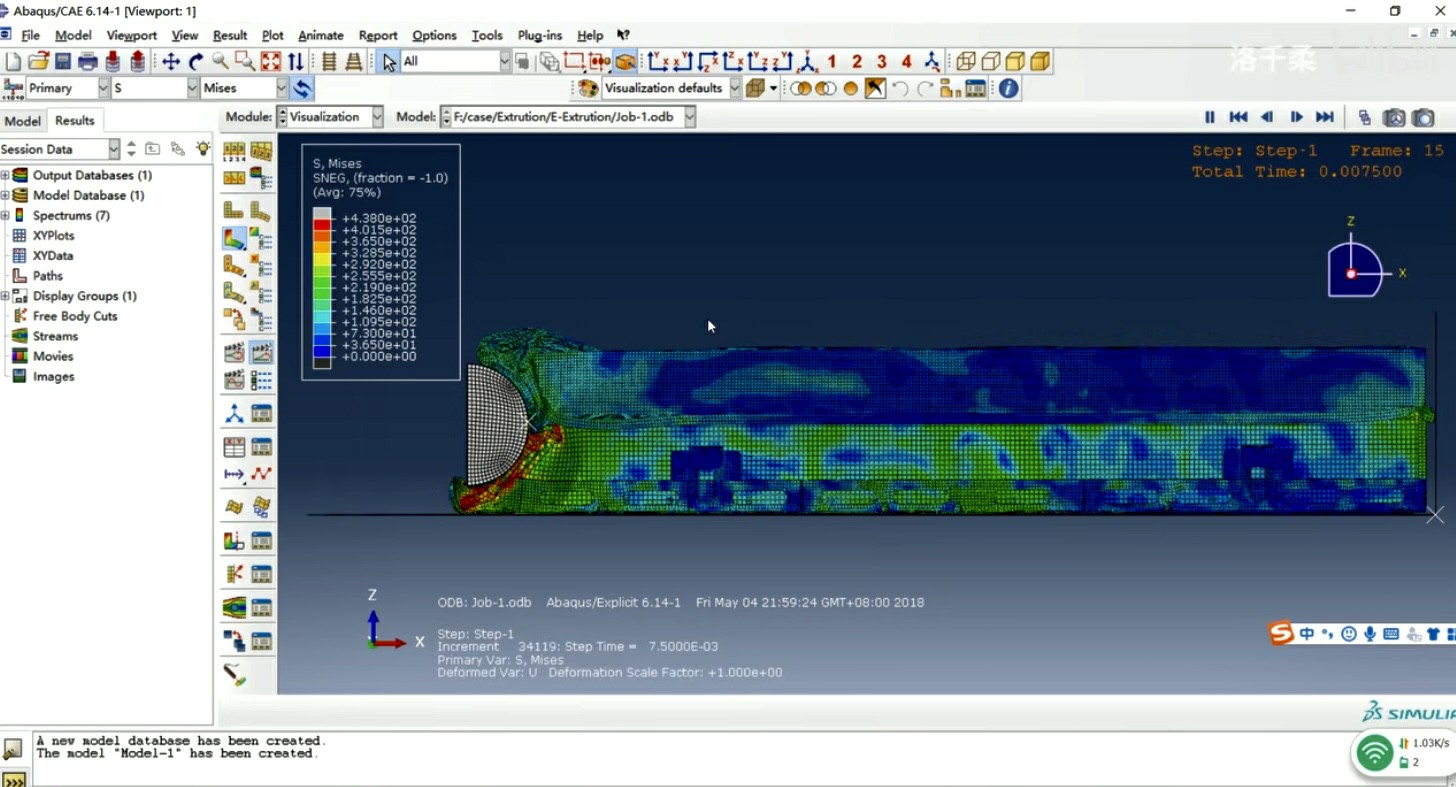Open the Module Visualization dropdown
The height and width of the screenshot is (787, 1456).
(377, 117)
